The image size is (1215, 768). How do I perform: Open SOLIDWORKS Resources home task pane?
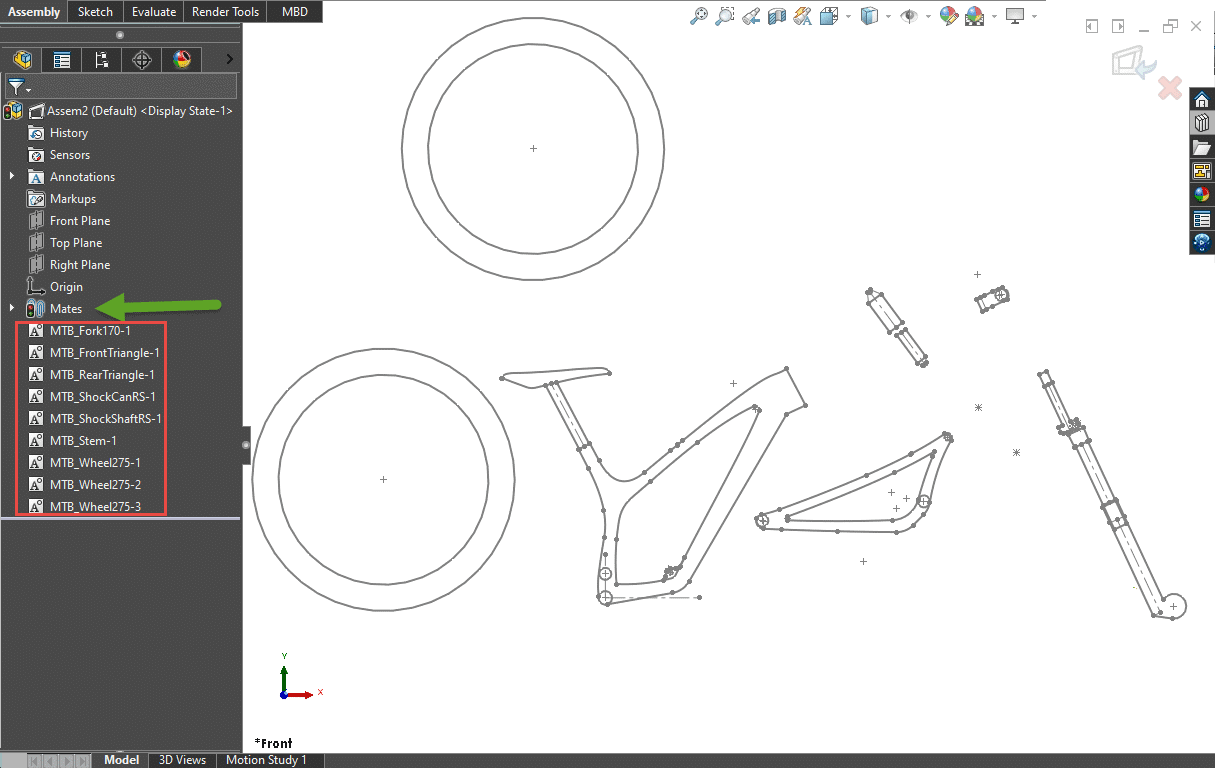[1202, 100]
